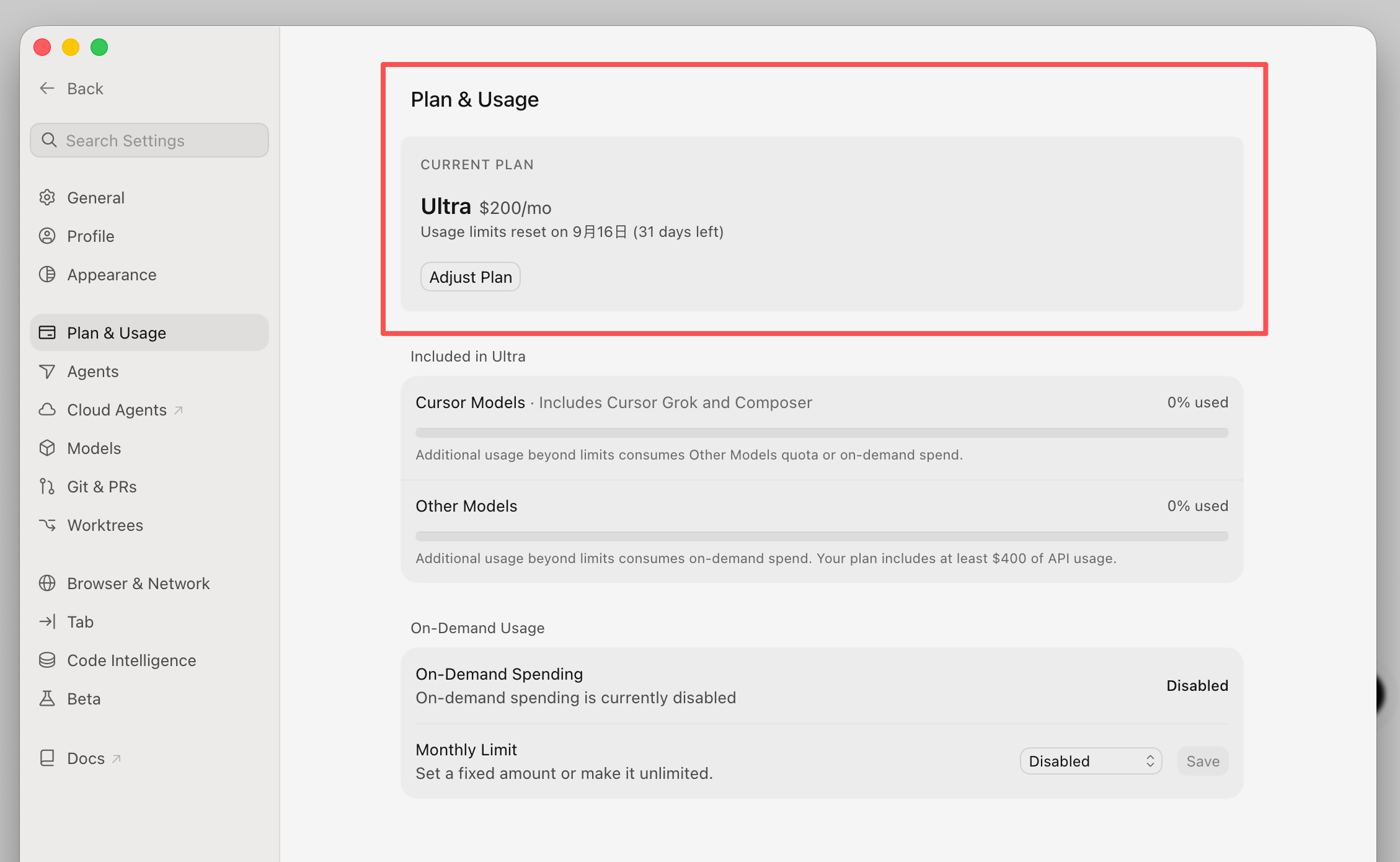1400x862 pixels.
Task: Click the On-Demand Spending title
Action: pyautogui.click(x=499, y=675)
